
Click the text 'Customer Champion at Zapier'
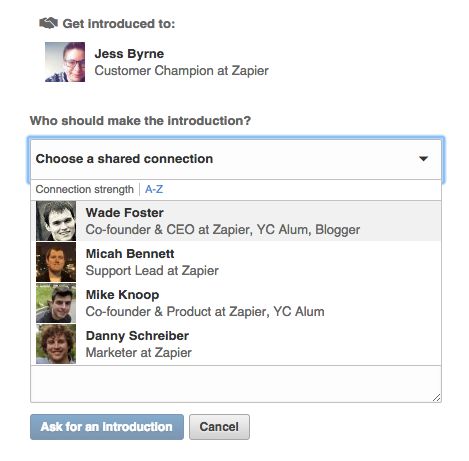point(181,71)
